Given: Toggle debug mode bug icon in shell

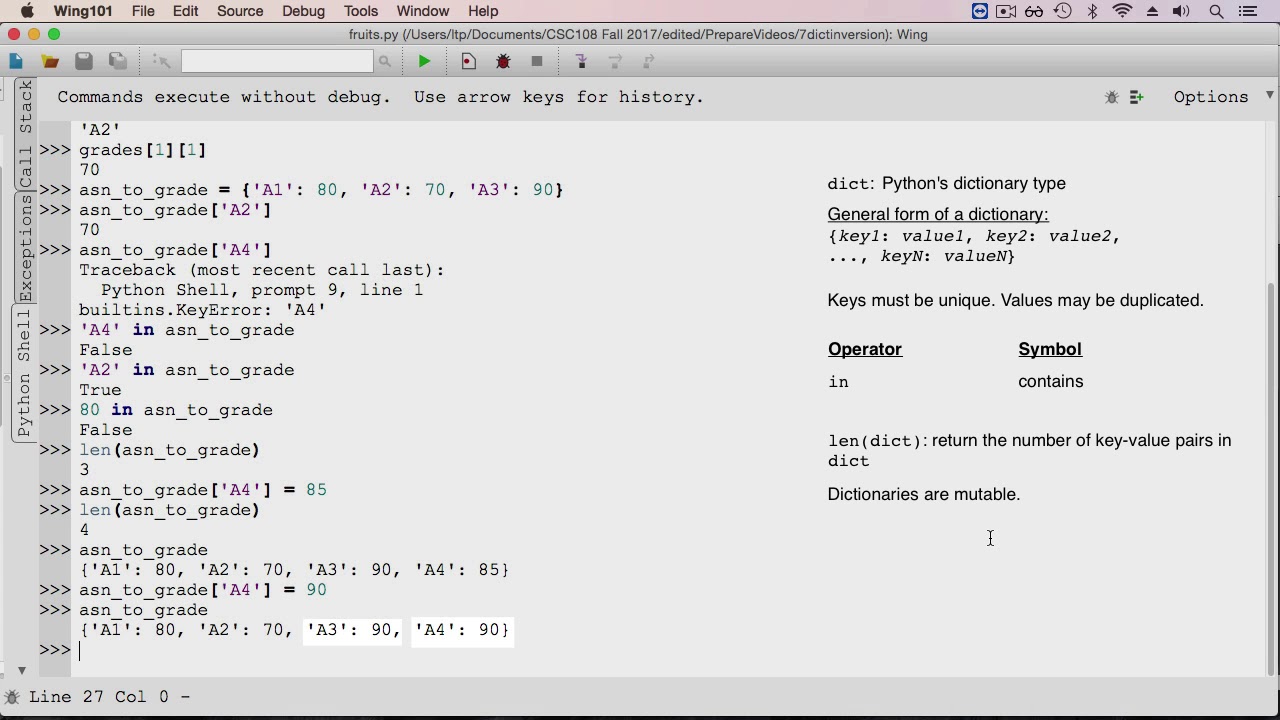Looking at the screenshot, I should (x=1112, y=97).
